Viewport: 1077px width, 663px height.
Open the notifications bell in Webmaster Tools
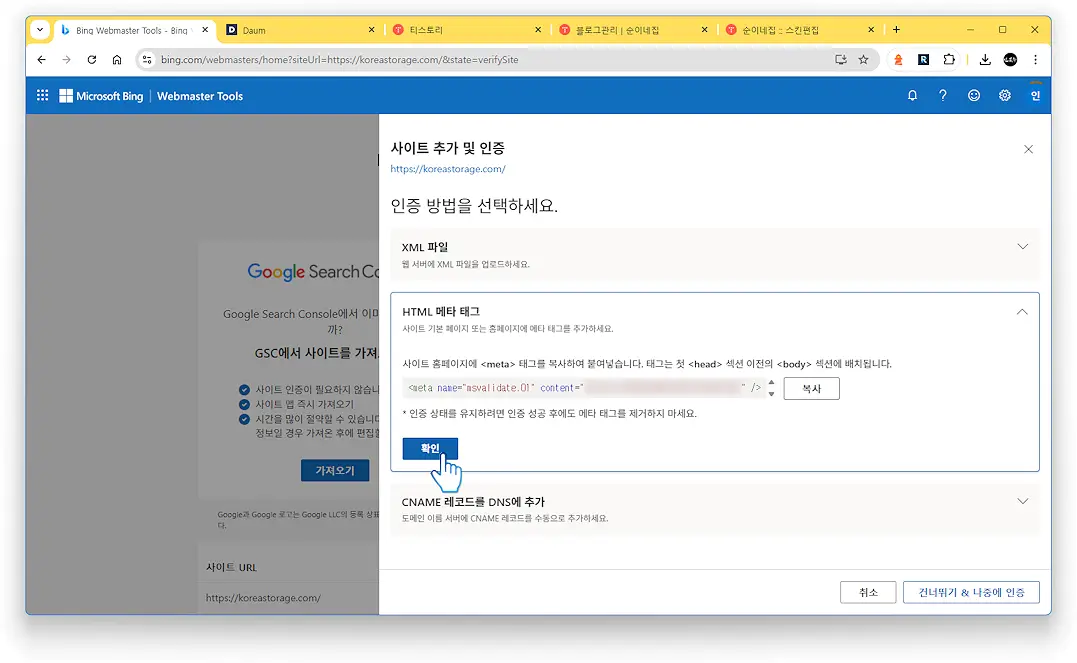(912, 95)
